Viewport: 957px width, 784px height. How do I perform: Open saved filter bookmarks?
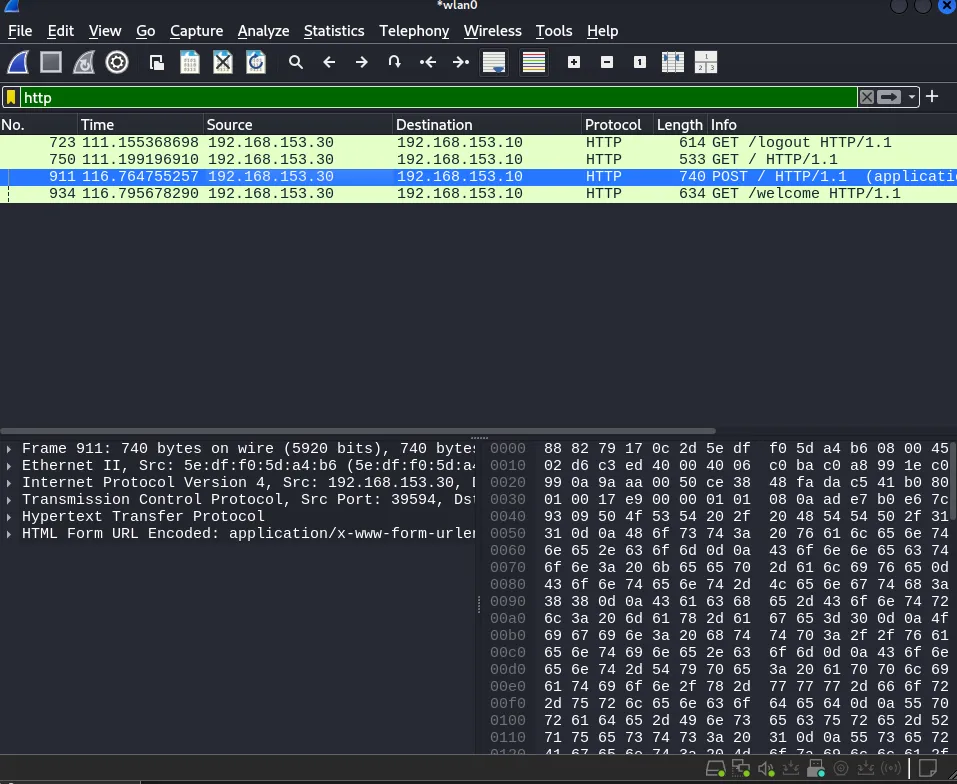pyautogui.click(x=12, y=97)
